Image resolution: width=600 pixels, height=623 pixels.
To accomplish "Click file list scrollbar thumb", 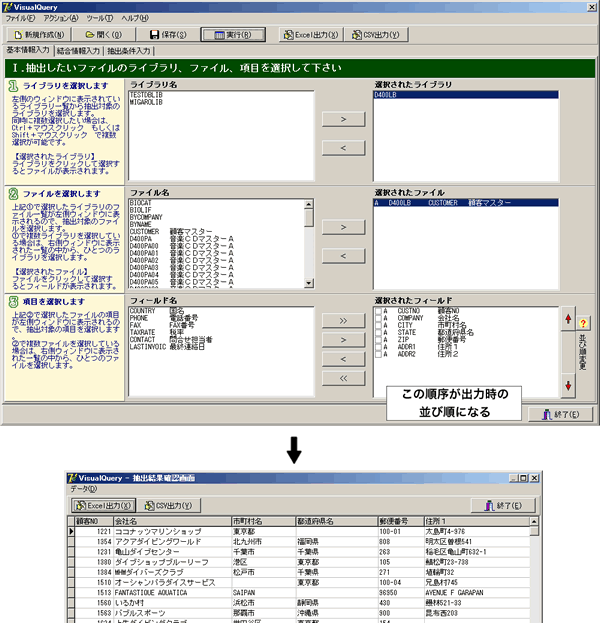I will point(309,218).
